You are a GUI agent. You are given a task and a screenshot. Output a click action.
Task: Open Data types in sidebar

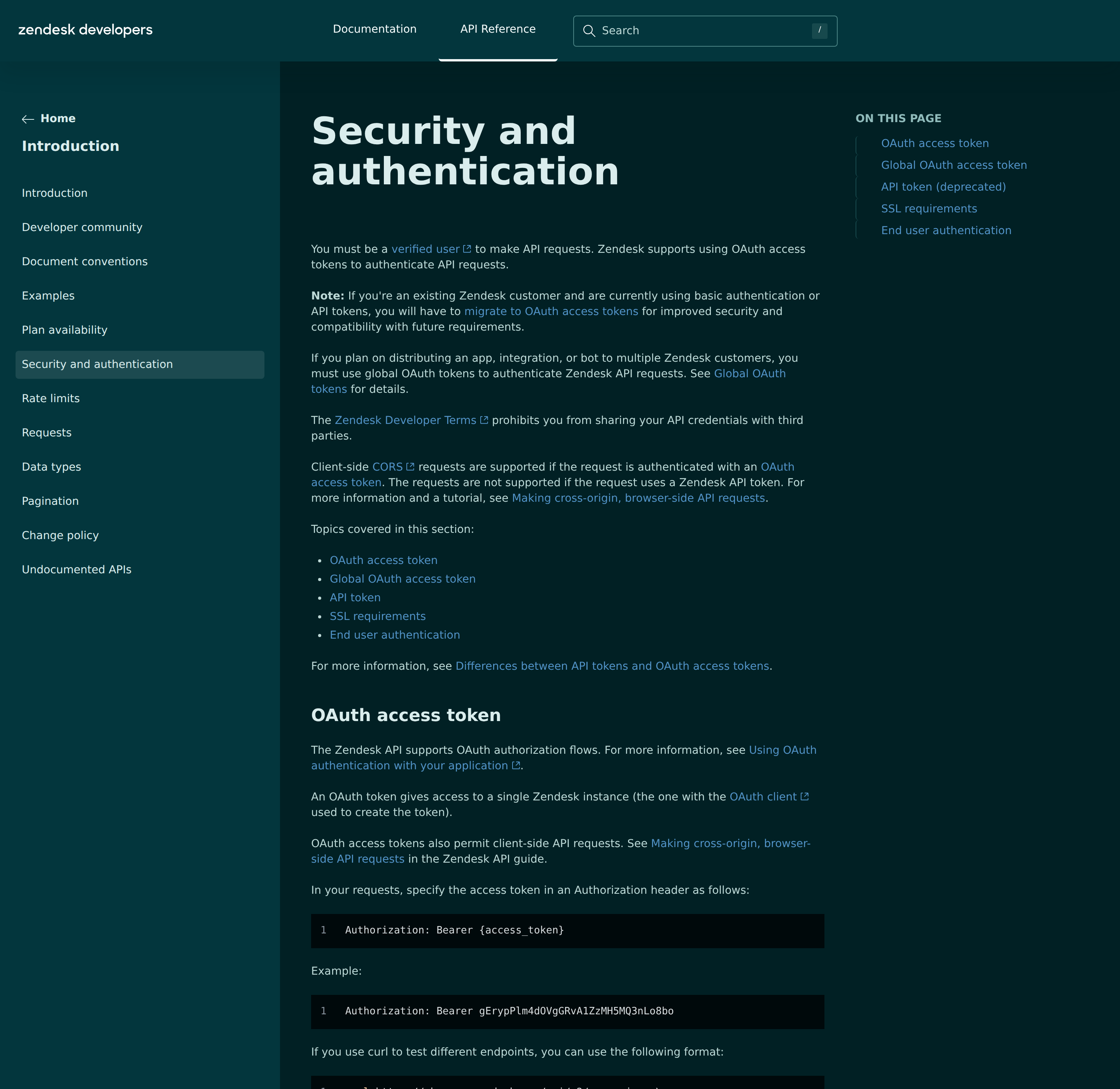pos(51,467)
